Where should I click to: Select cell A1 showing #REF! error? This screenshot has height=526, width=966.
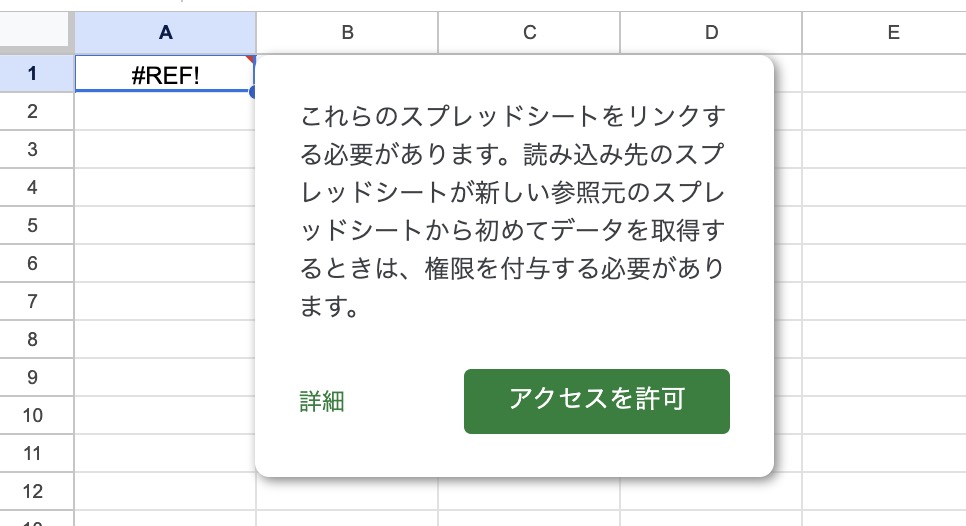pos(165,73)
